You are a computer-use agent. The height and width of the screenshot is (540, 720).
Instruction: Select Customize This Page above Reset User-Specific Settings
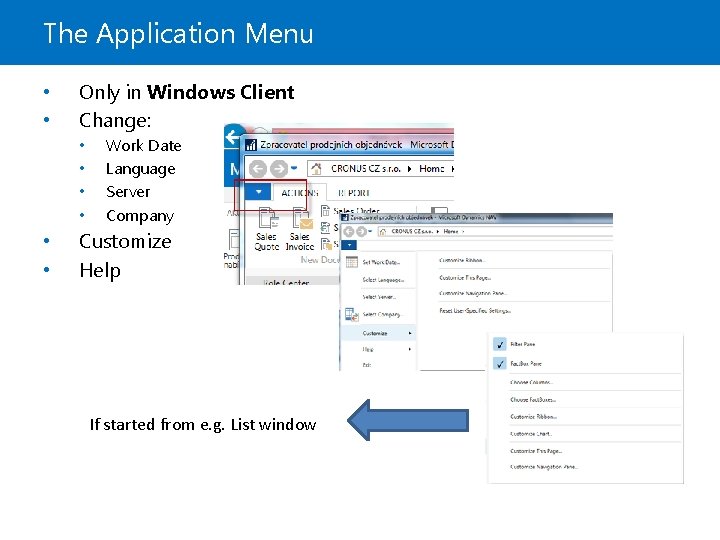(x=465, y=278)
